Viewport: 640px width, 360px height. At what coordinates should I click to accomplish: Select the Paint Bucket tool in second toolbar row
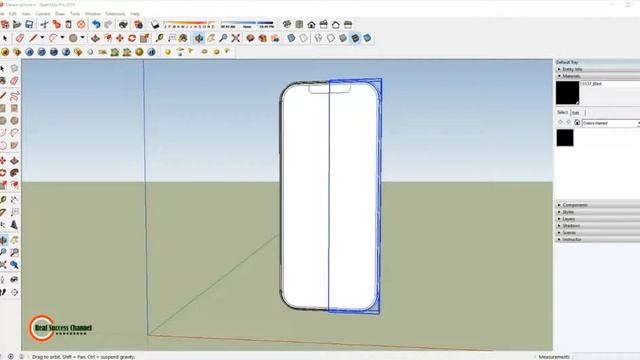183,38
